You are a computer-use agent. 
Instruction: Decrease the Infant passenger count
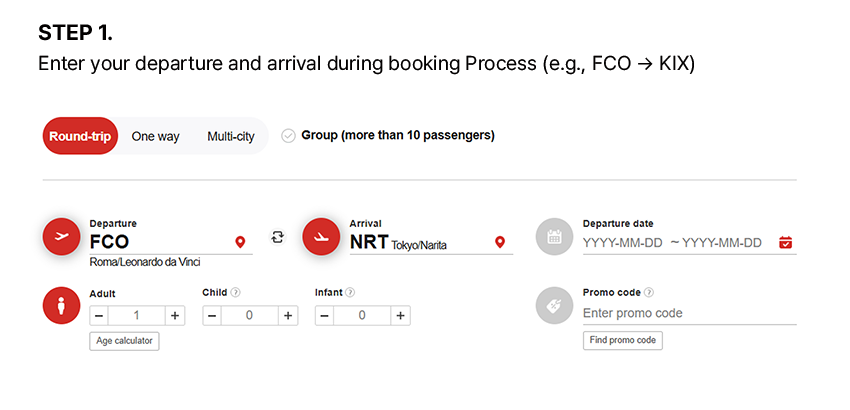tap(324, 316)
